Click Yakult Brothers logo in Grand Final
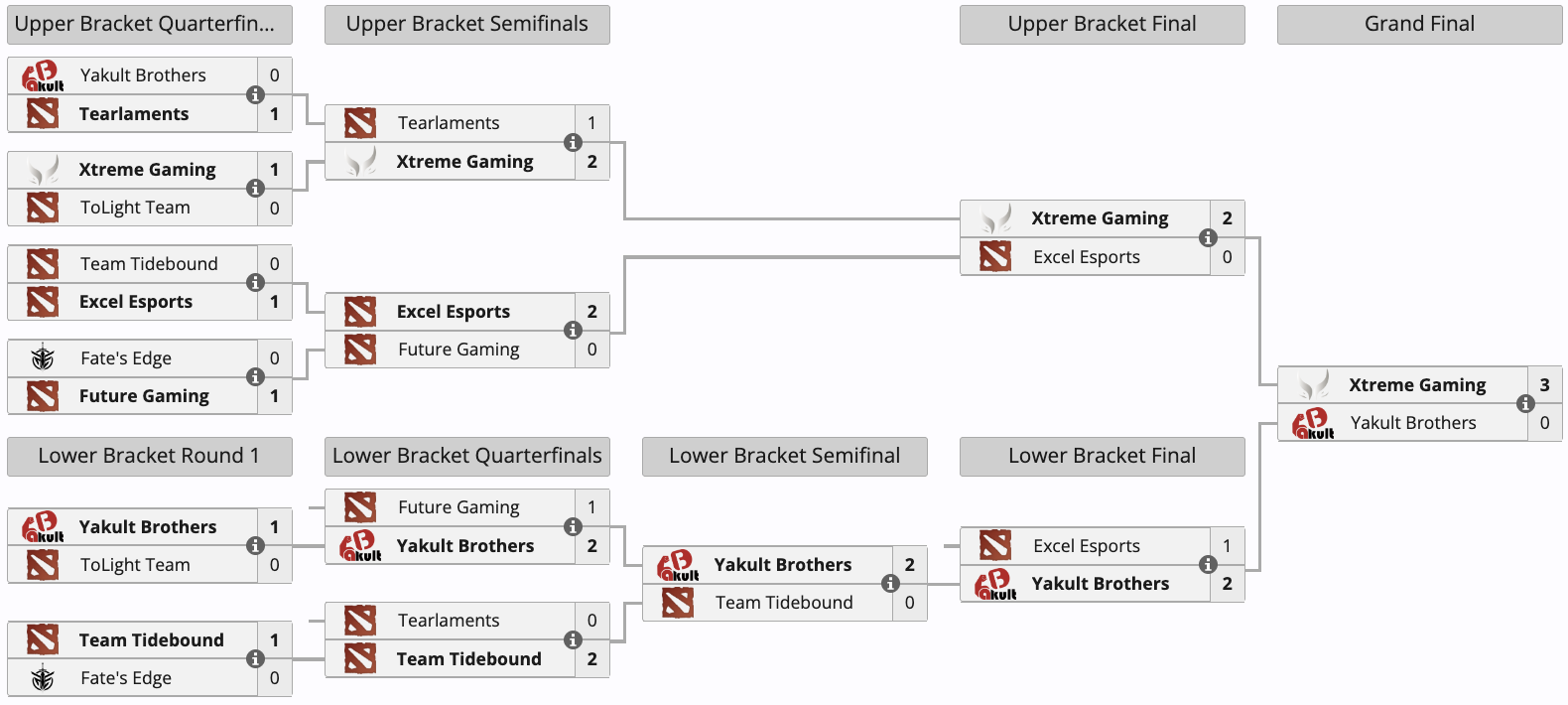This screenshot has width=1568, height=705. pos(1314,423)
